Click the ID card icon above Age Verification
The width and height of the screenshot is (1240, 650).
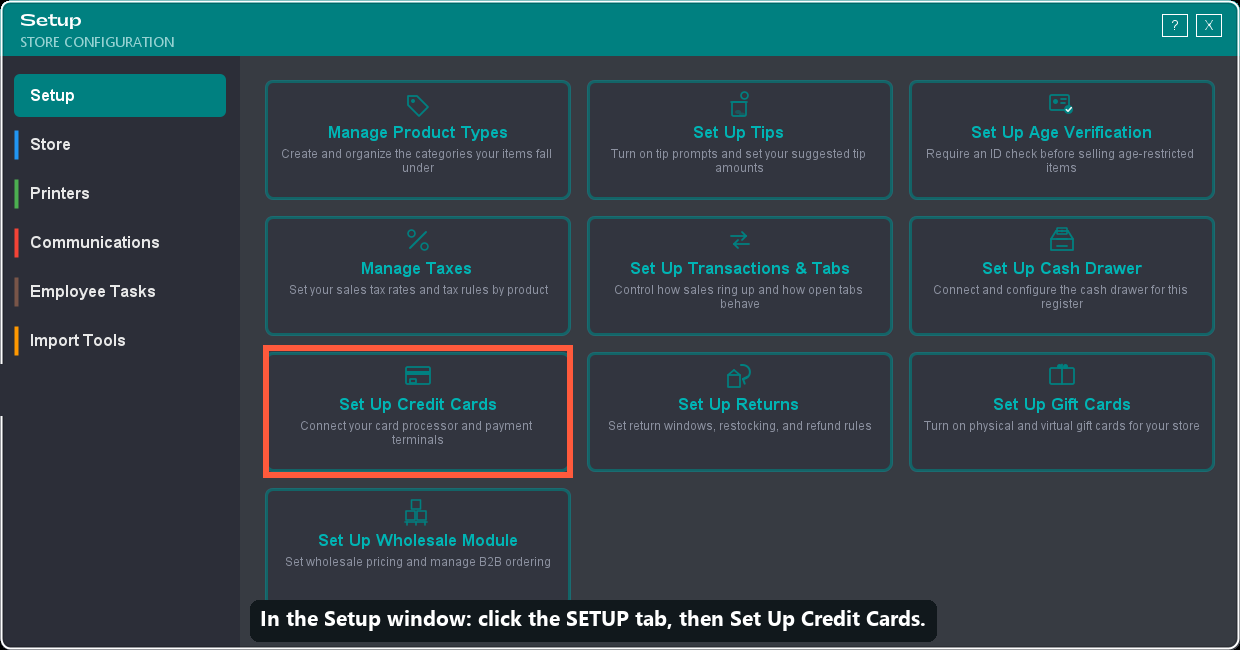[1061, 104]
